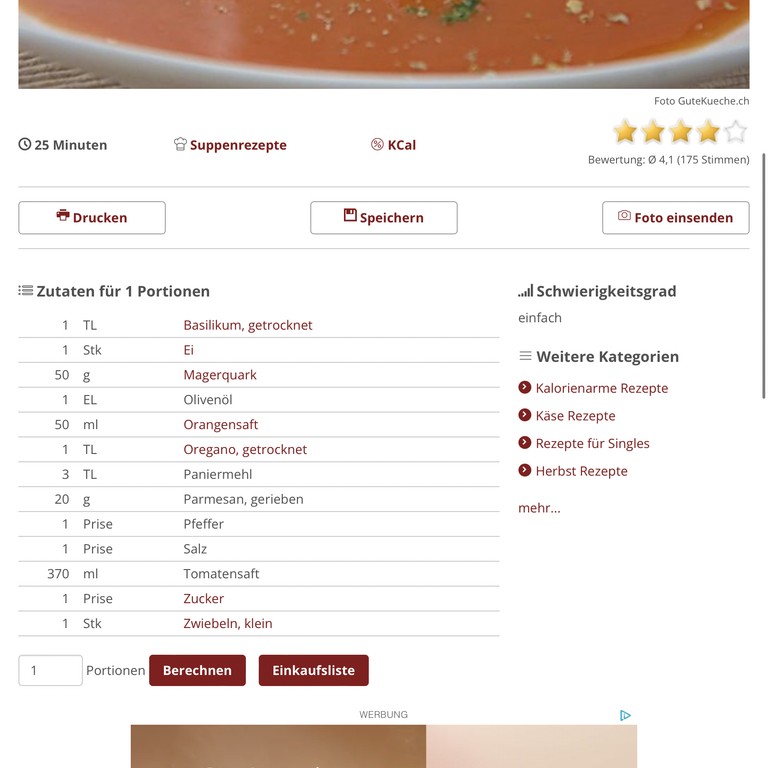Click the AdChoices icon above the ad
The height and width of the screenshot is (768, 768).
point(625,715)
